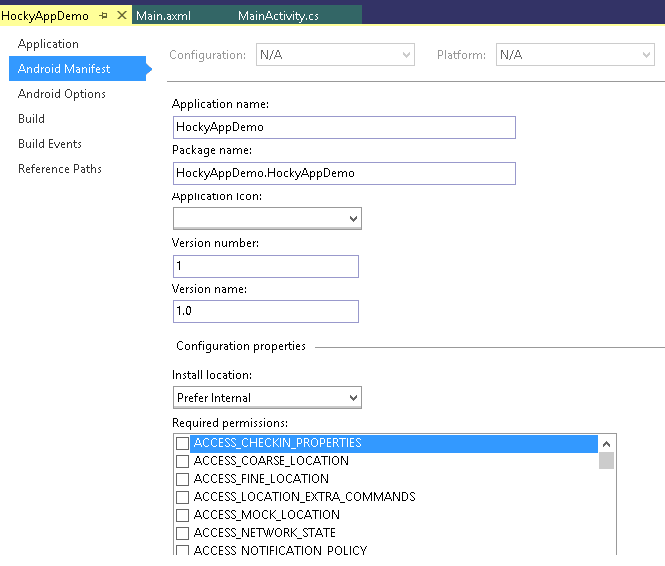Check ACCESS_NOTIFICATION_POLICY permission box
The width and height of the screenshot is (665, 566).
(x=182, y=550)
